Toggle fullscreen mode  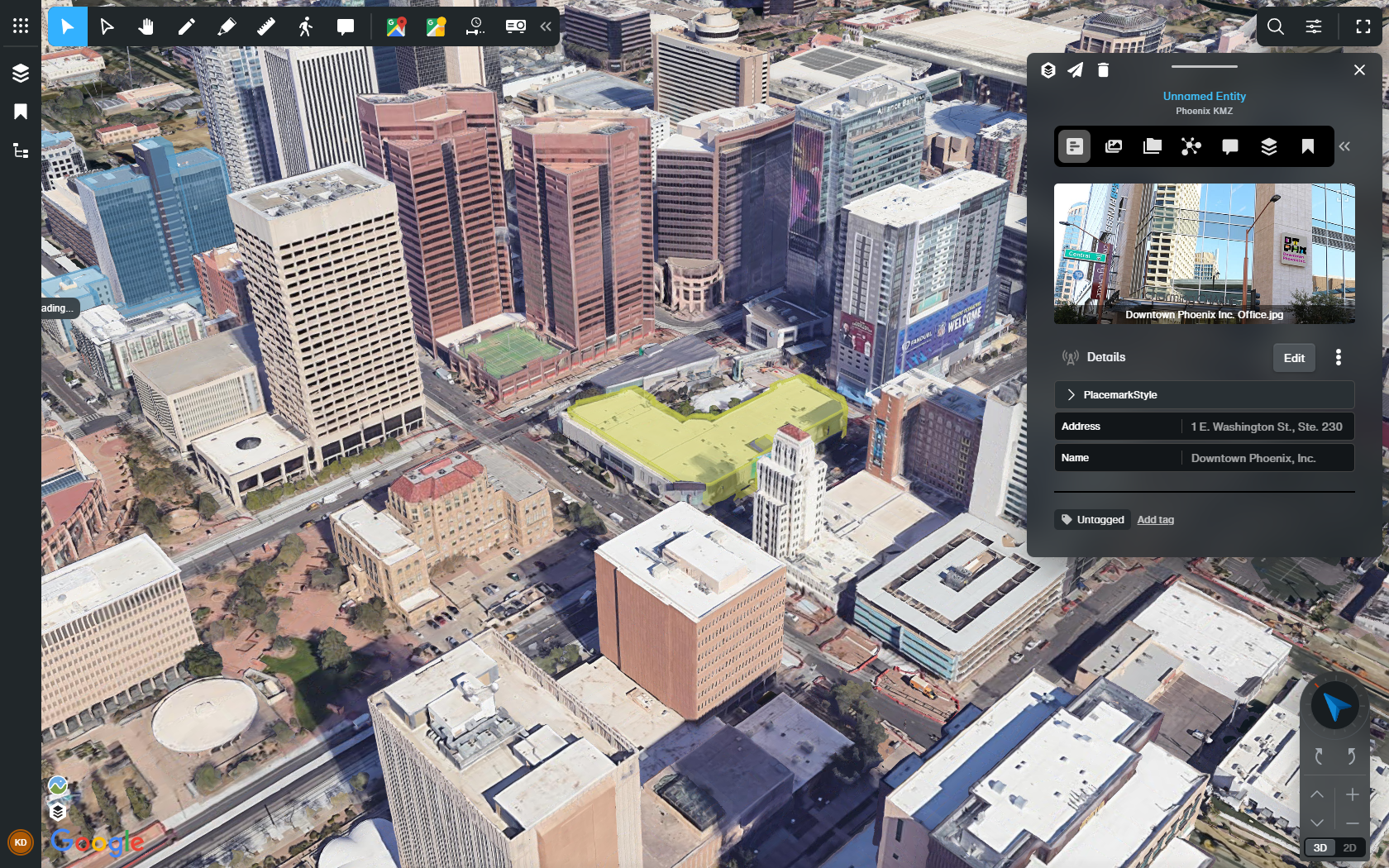(1363, 27)
